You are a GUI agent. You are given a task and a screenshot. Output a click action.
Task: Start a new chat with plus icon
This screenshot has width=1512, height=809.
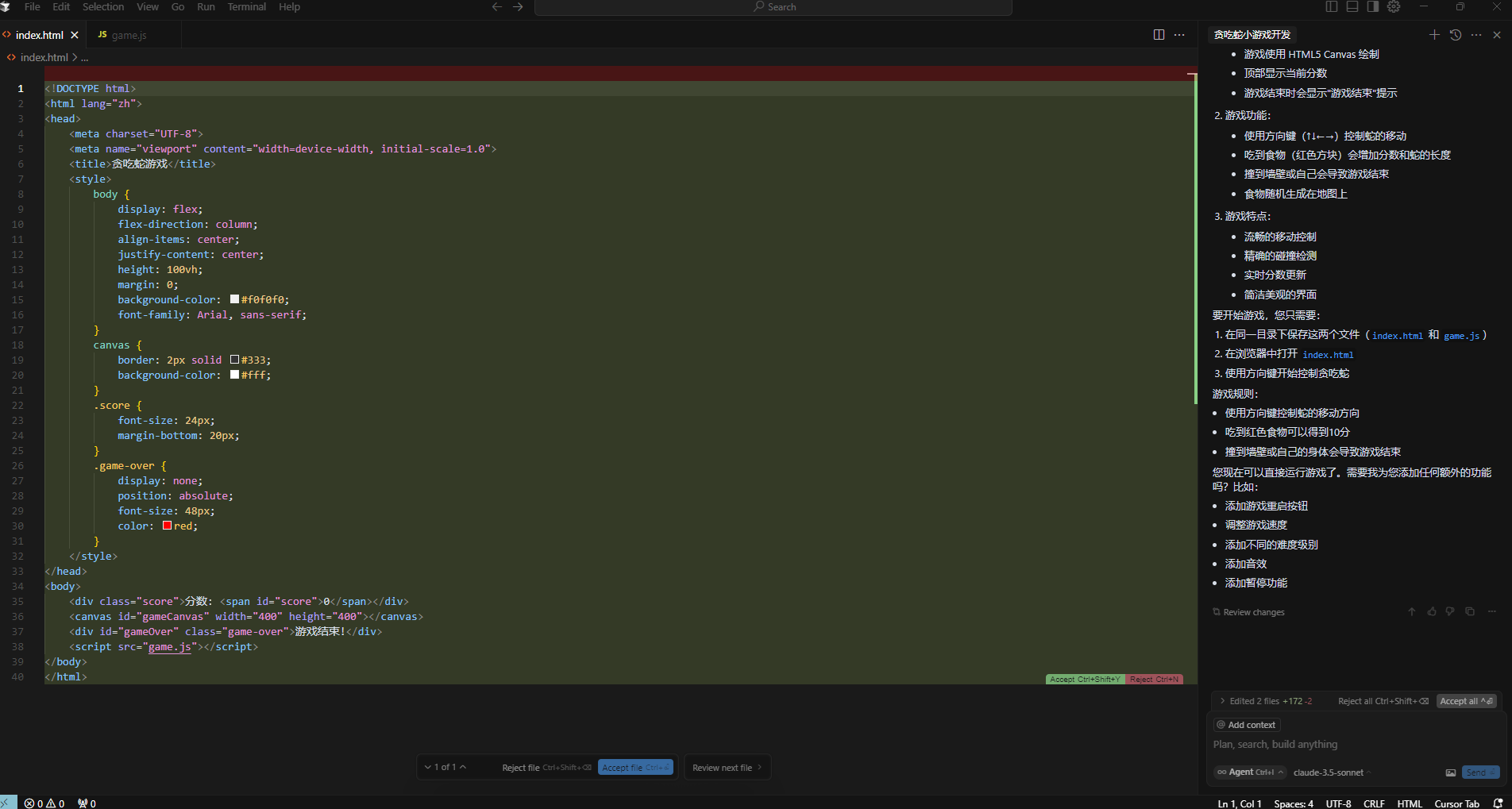click(x=1434, y=35)
